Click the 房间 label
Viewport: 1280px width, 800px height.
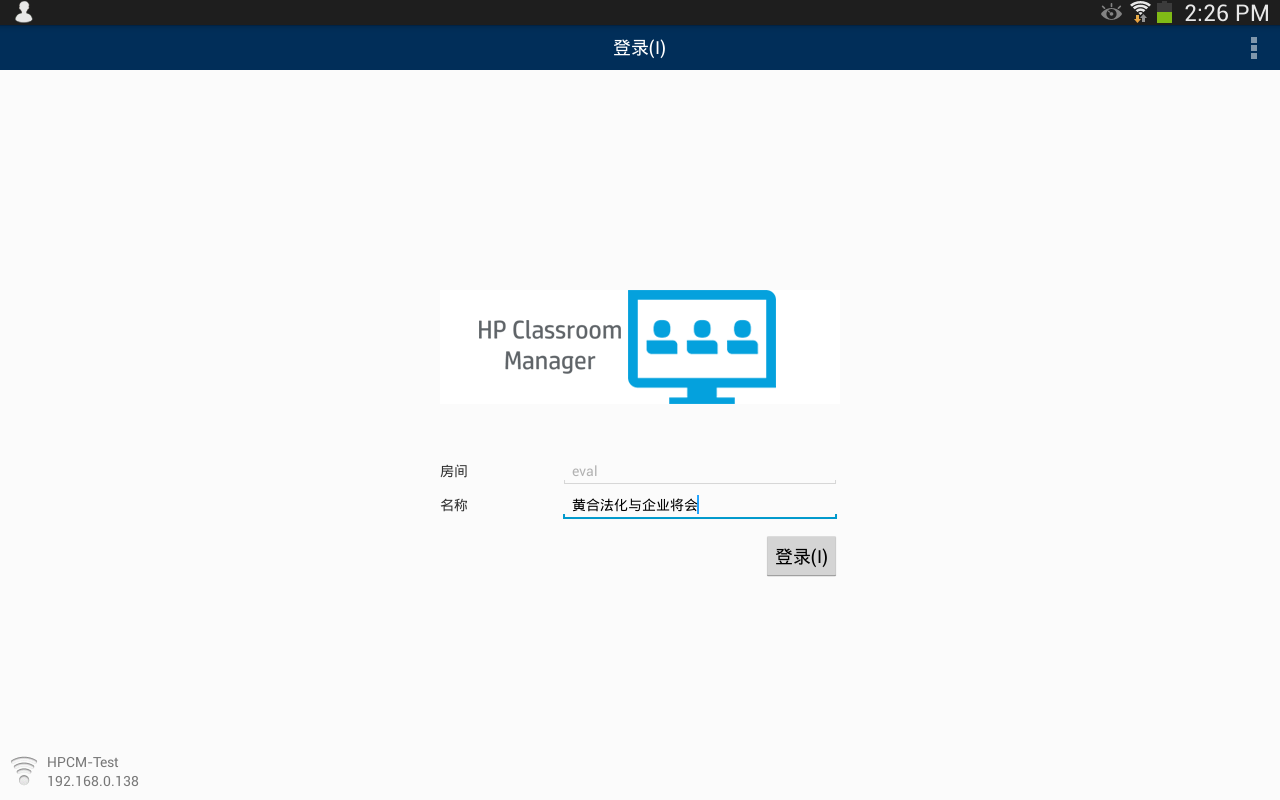point(454,471)
